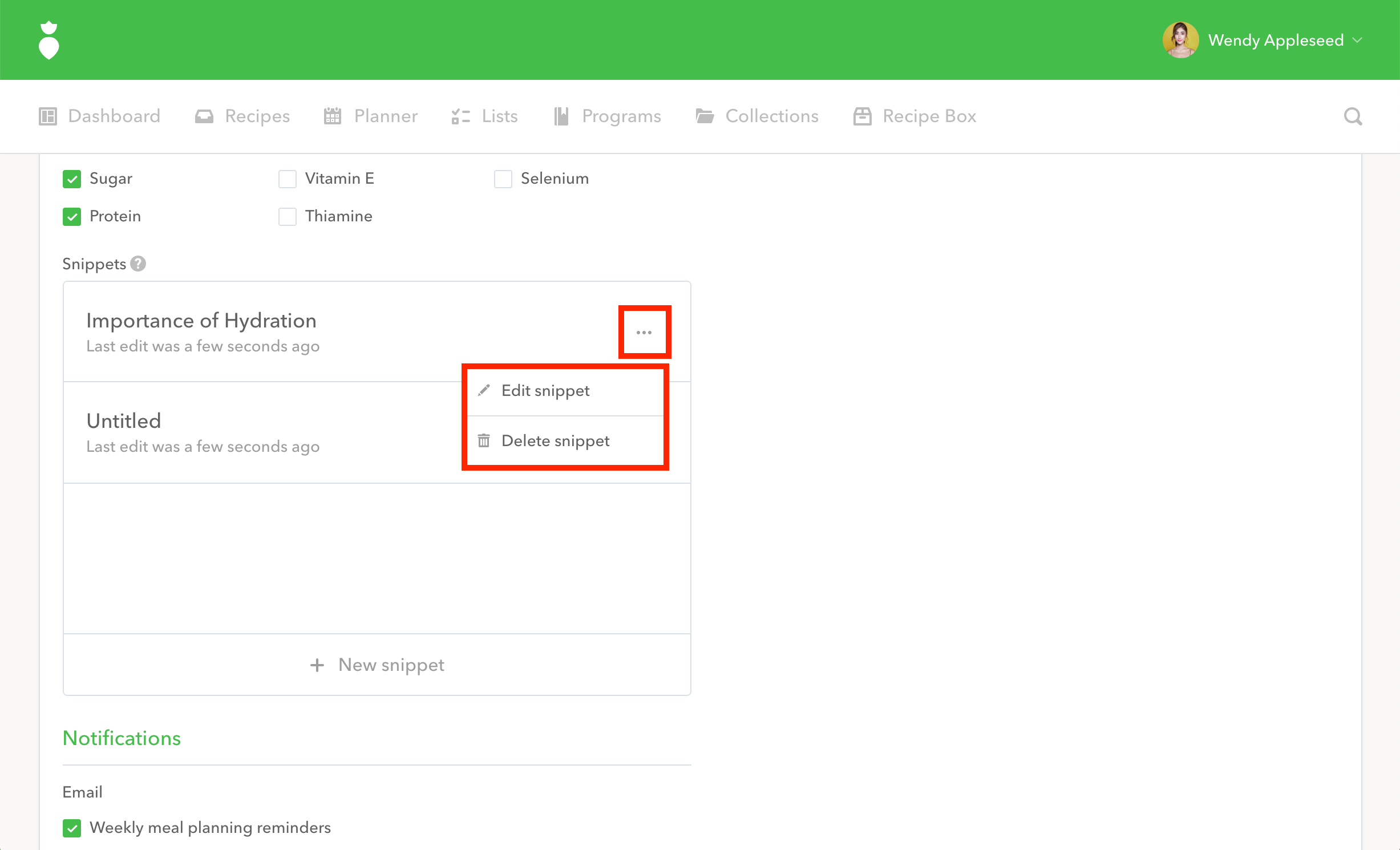Toggle the Importance of Hydration options ellipsis

[x=644, y=333]
